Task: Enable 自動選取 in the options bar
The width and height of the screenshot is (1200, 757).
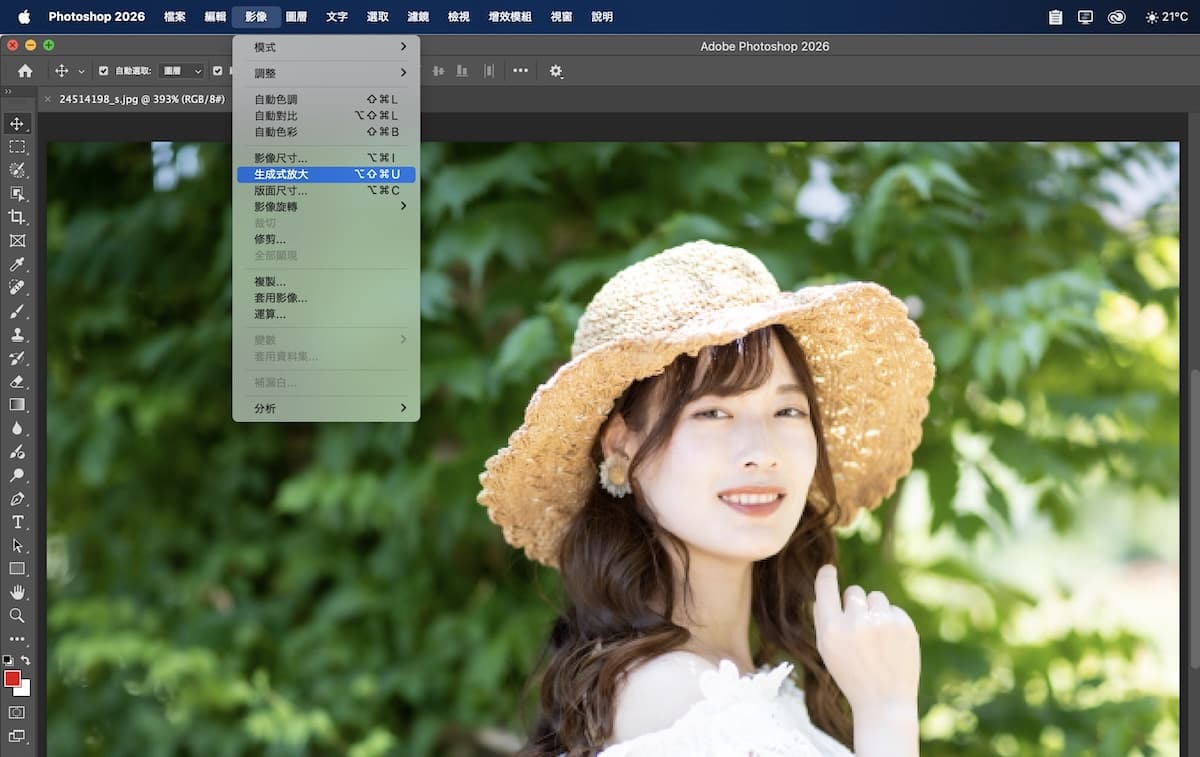Action: pos(103,71)
